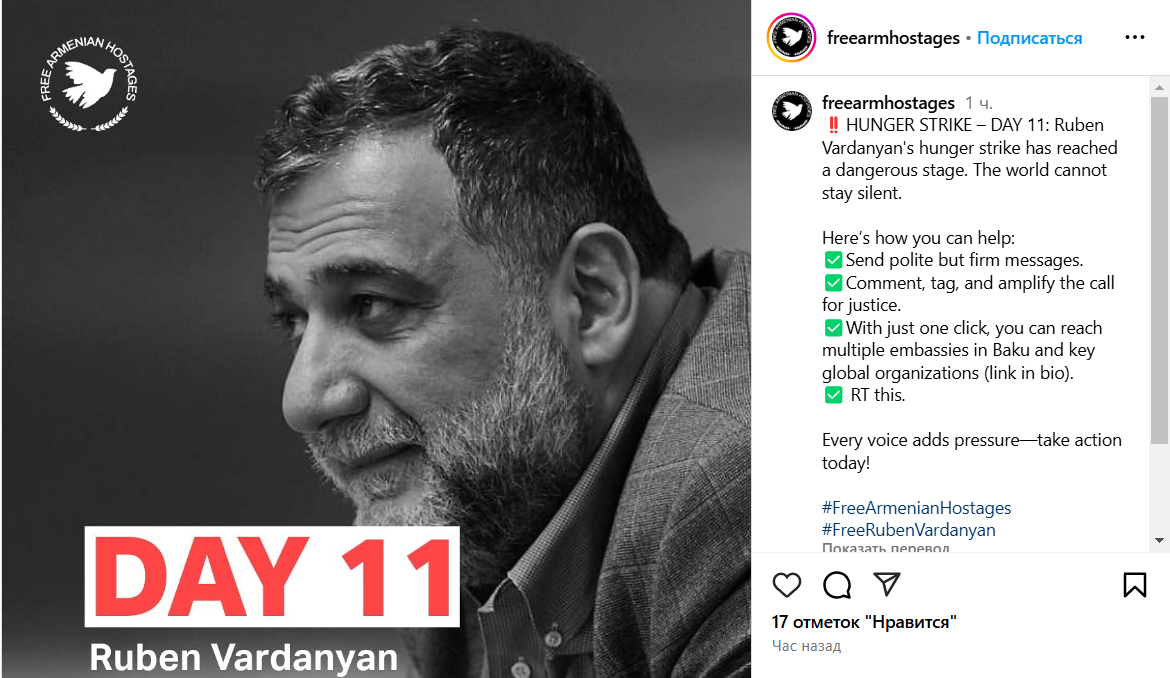
Task: Open the #FreeRubenVardanyan hashtag
Action: tap(909, 530)
